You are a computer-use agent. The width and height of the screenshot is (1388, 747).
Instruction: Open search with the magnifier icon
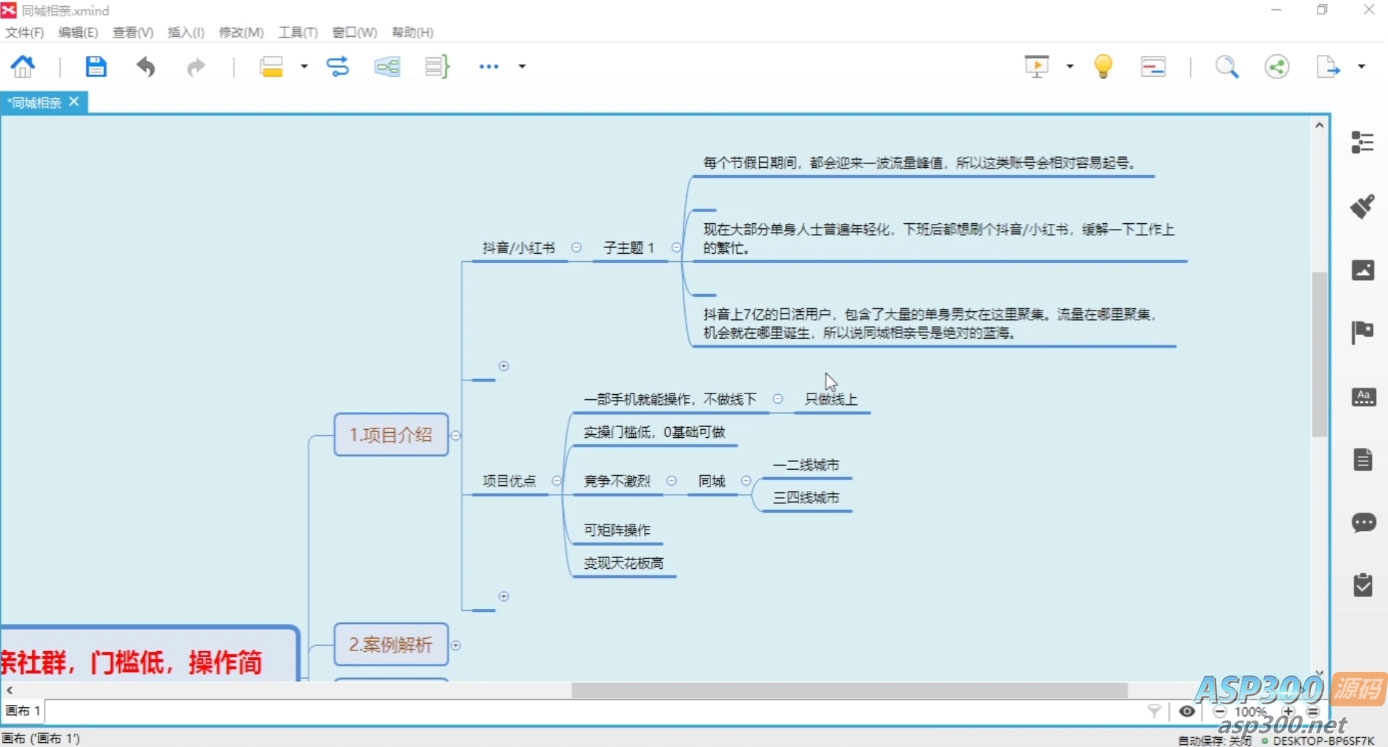click(1227, 67)
